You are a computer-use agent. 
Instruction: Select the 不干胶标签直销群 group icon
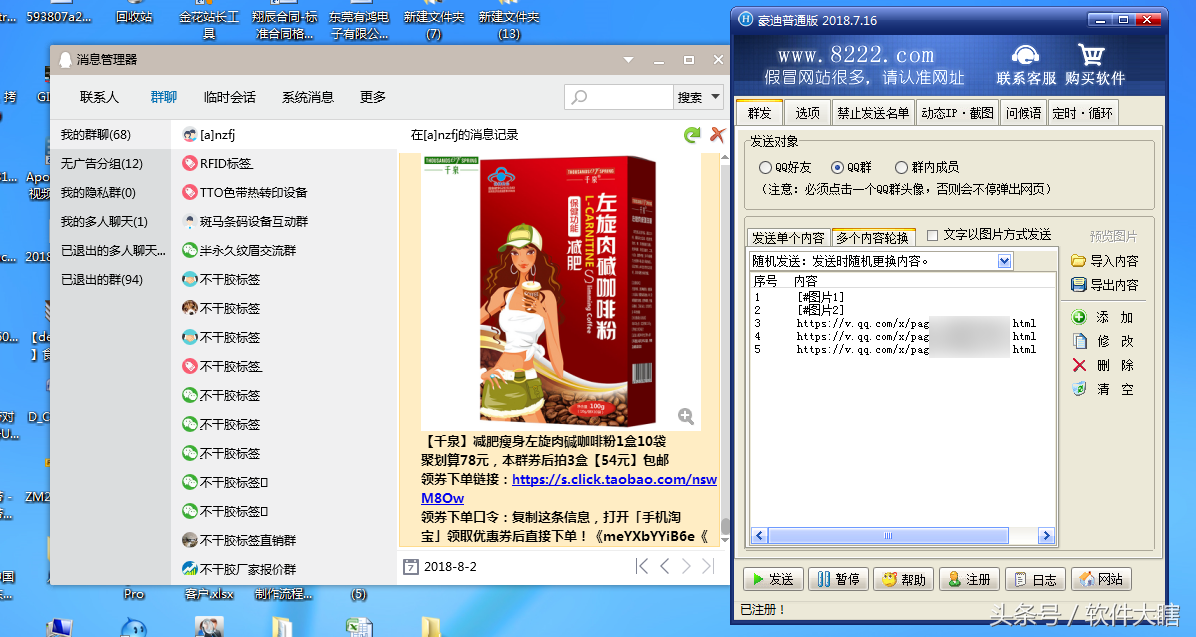[x=190, y=540]
